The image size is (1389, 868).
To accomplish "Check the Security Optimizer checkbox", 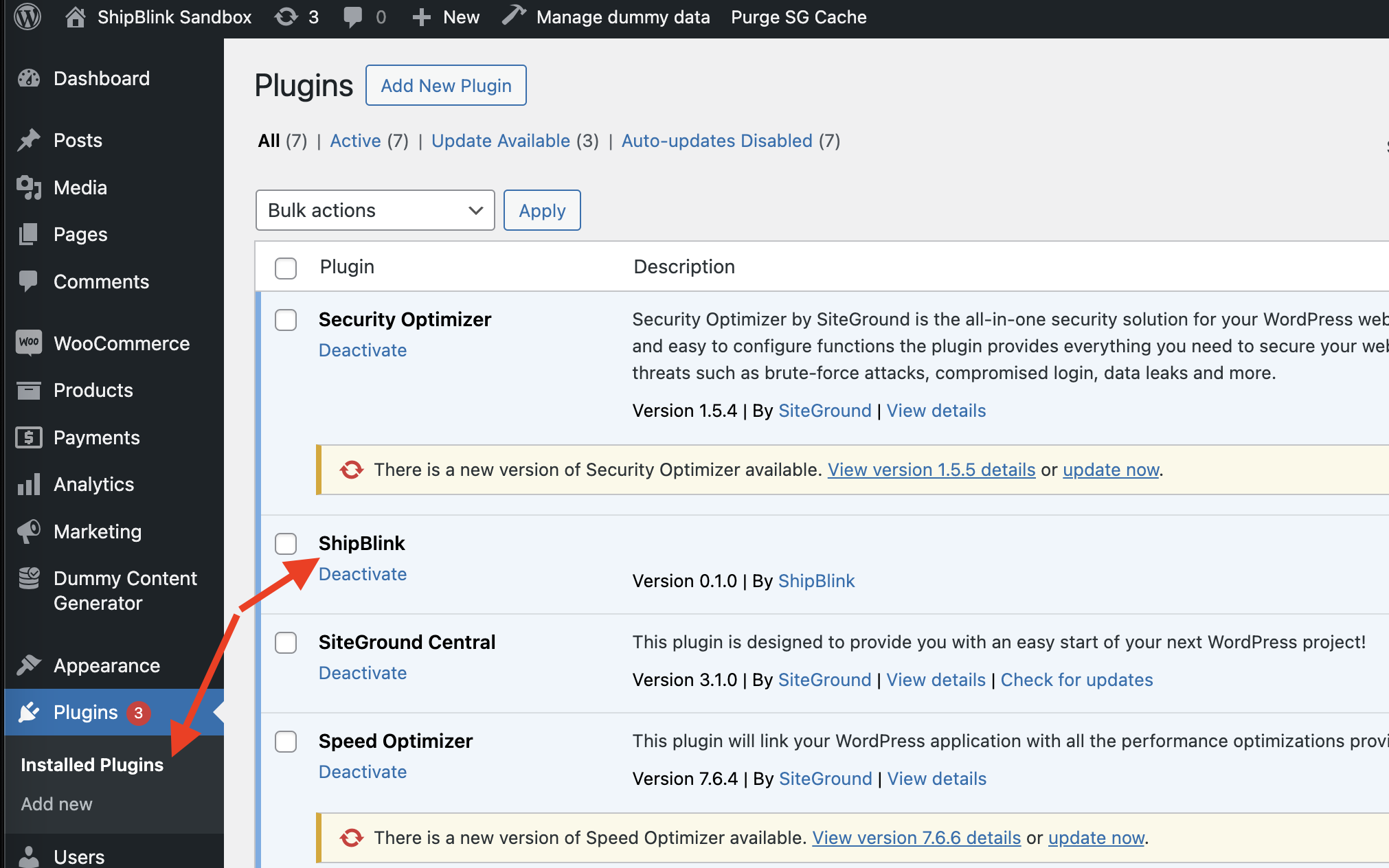I will (x=286, y=320).
